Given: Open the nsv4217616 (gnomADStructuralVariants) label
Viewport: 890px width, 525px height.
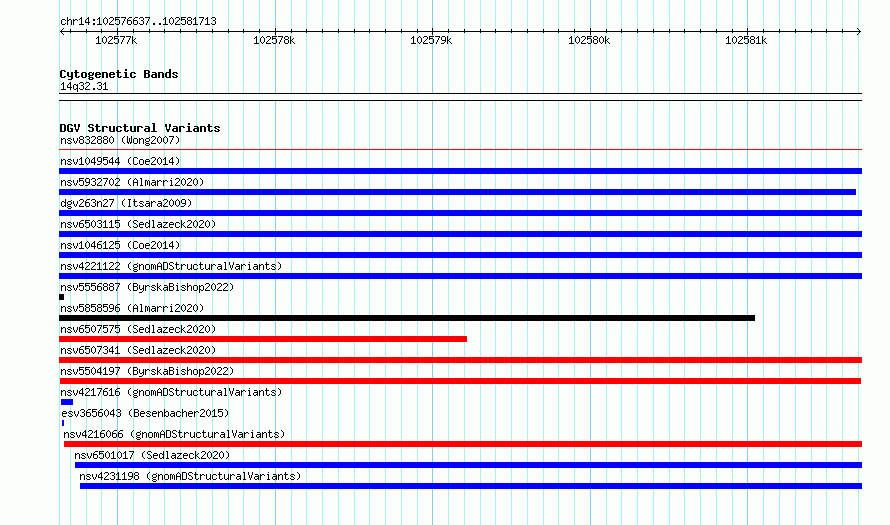Looking at the screenshot, I should (171, 392).
